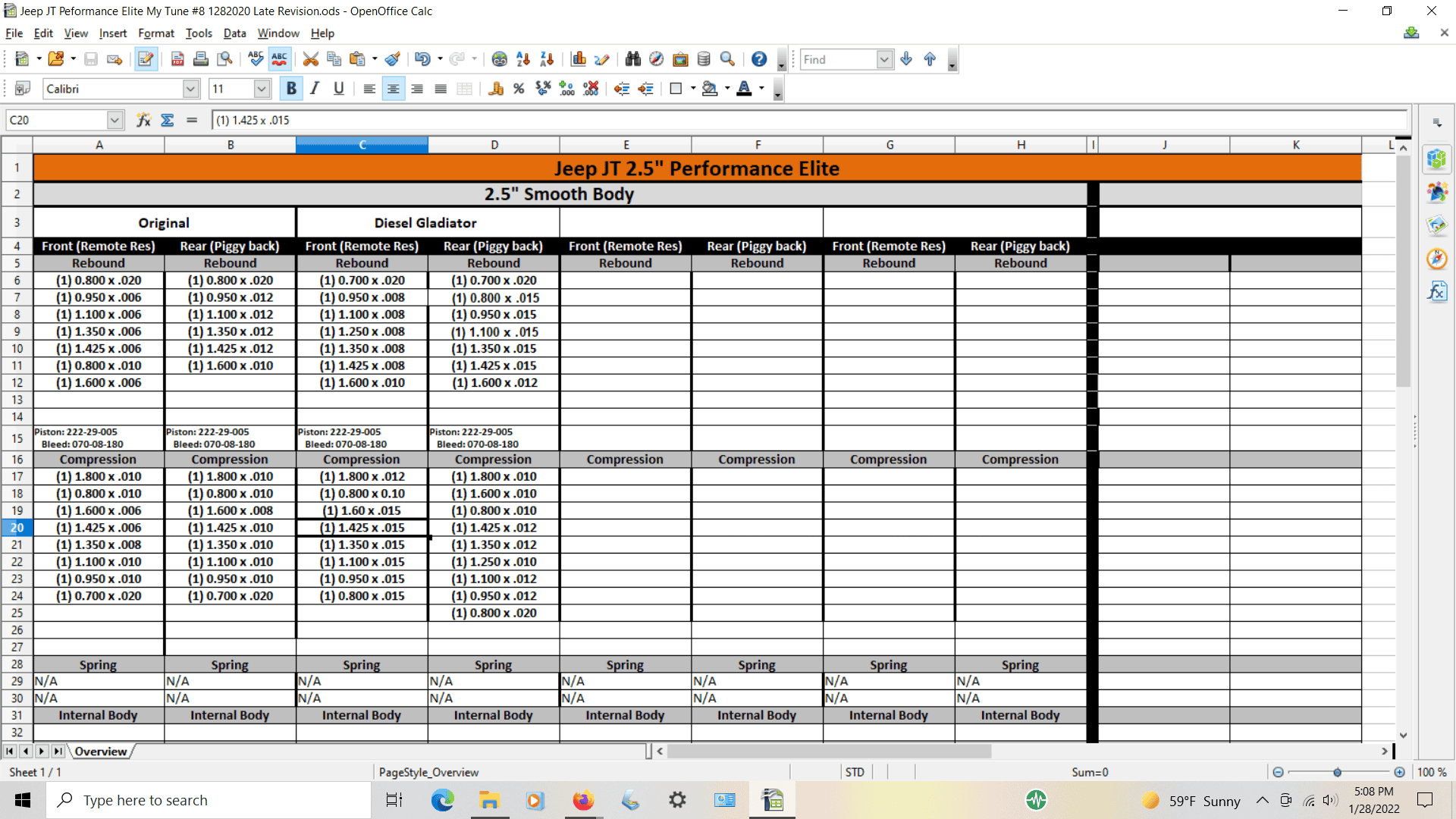
Task: Open the Format menu
Action: 156,33
